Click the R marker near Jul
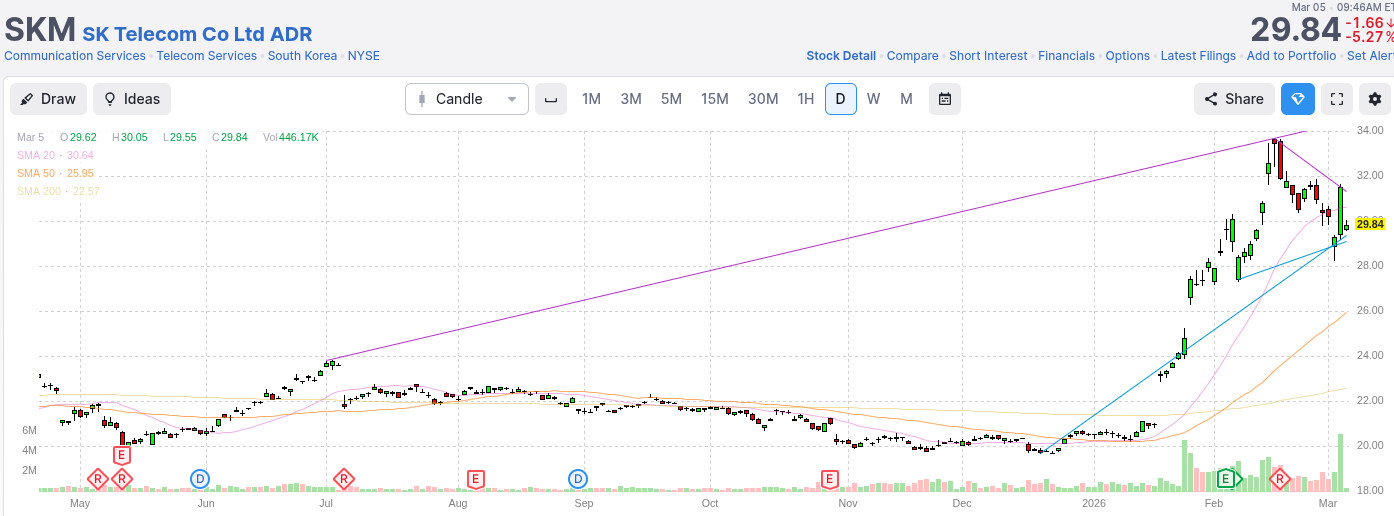Screen dimensions: 1394x516 (x=344, y=479)
